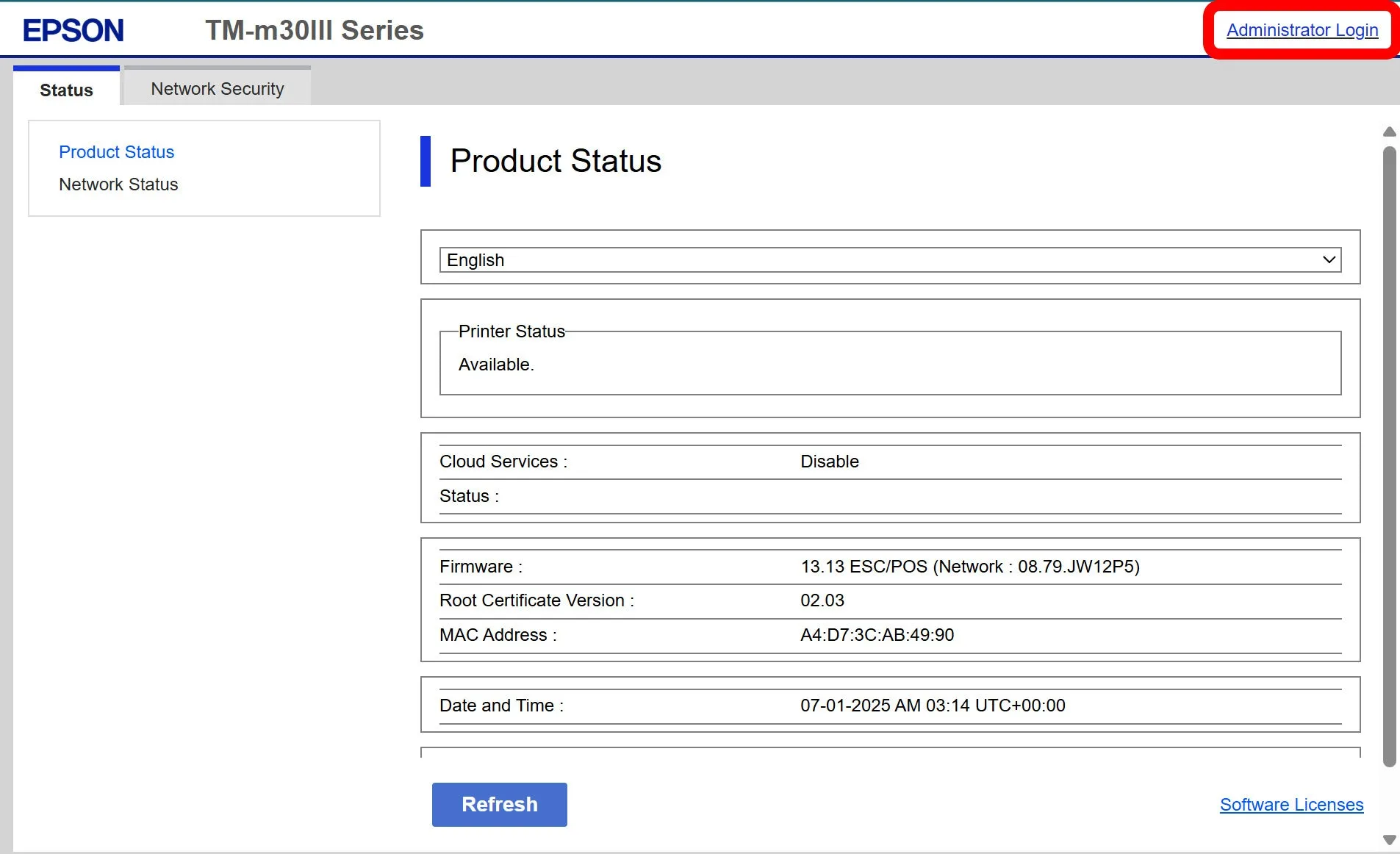
Task: Click the Root Certificate Version value 02.03
Action: coord(822,600)
